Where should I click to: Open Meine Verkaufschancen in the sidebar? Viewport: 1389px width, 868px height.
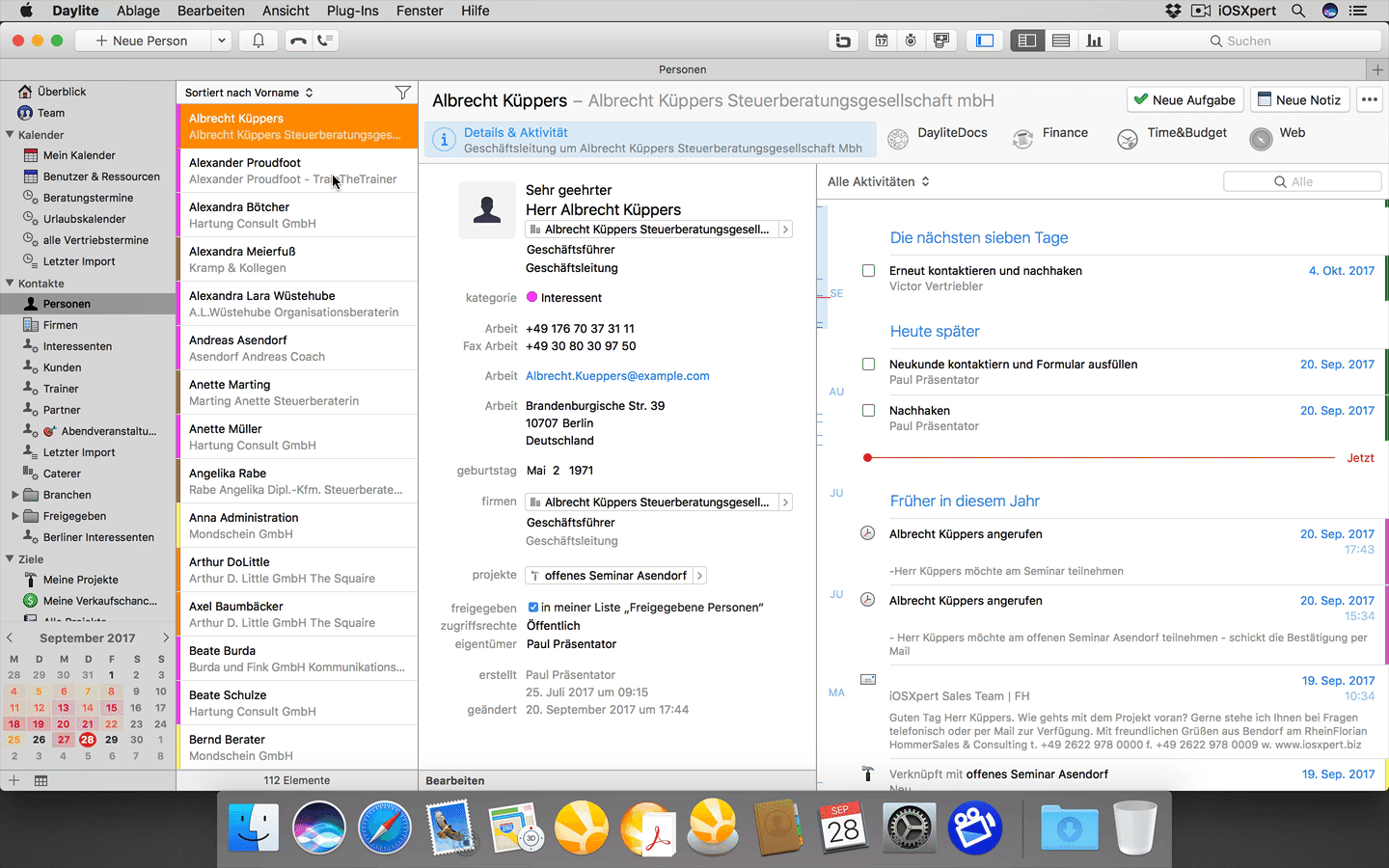tap(100, 601)
